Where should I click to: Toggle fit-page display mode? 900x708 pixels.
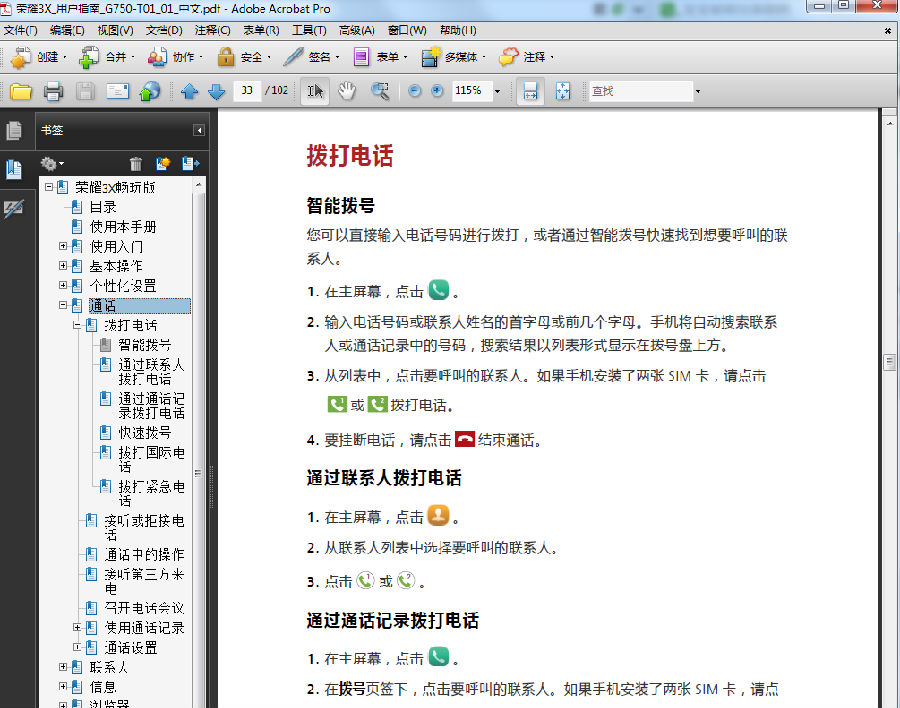(x=563, y=91)
